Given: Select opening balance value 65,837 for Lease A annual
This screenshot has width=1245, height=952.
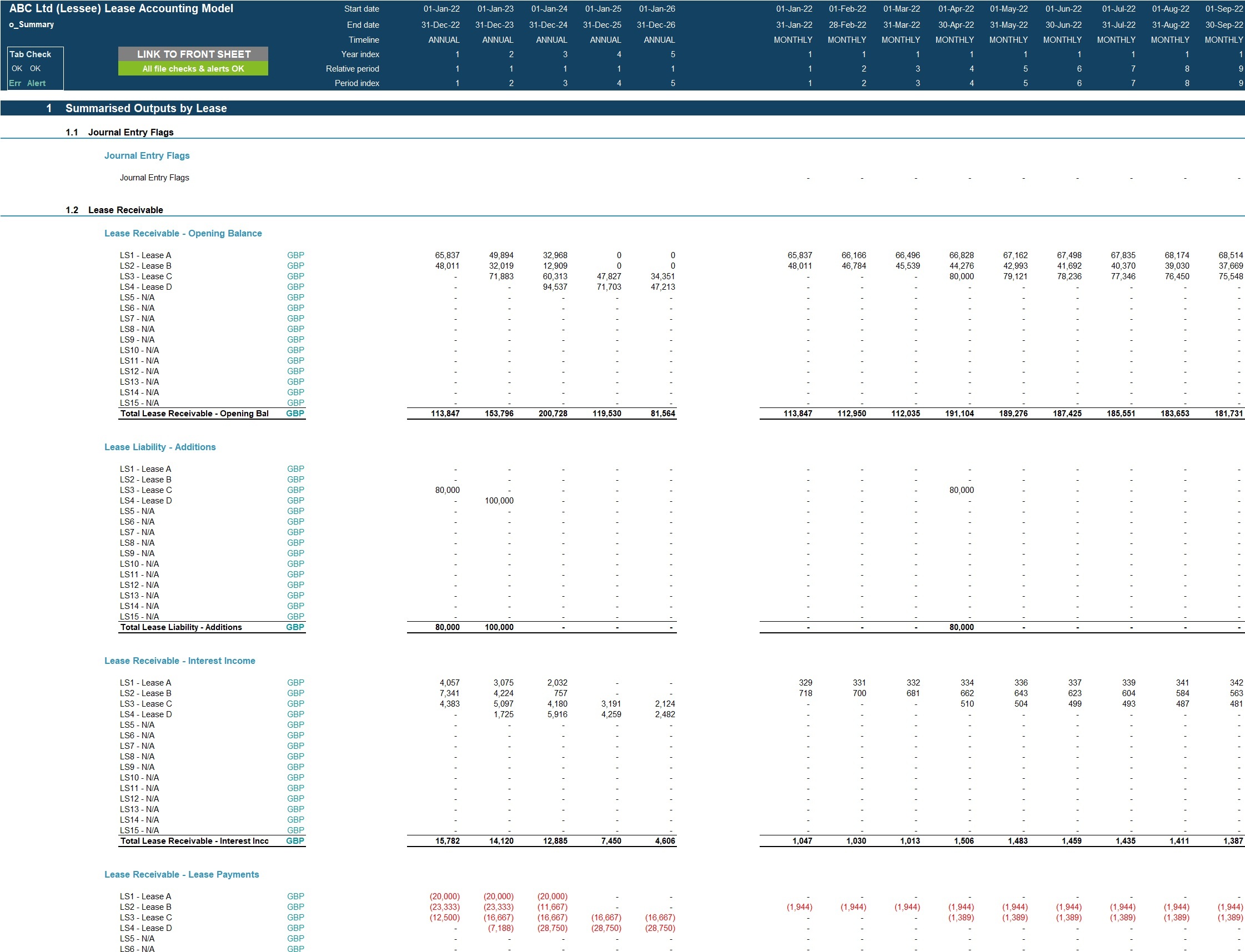Looking at the screenshot, I should [x=448, y=255].
